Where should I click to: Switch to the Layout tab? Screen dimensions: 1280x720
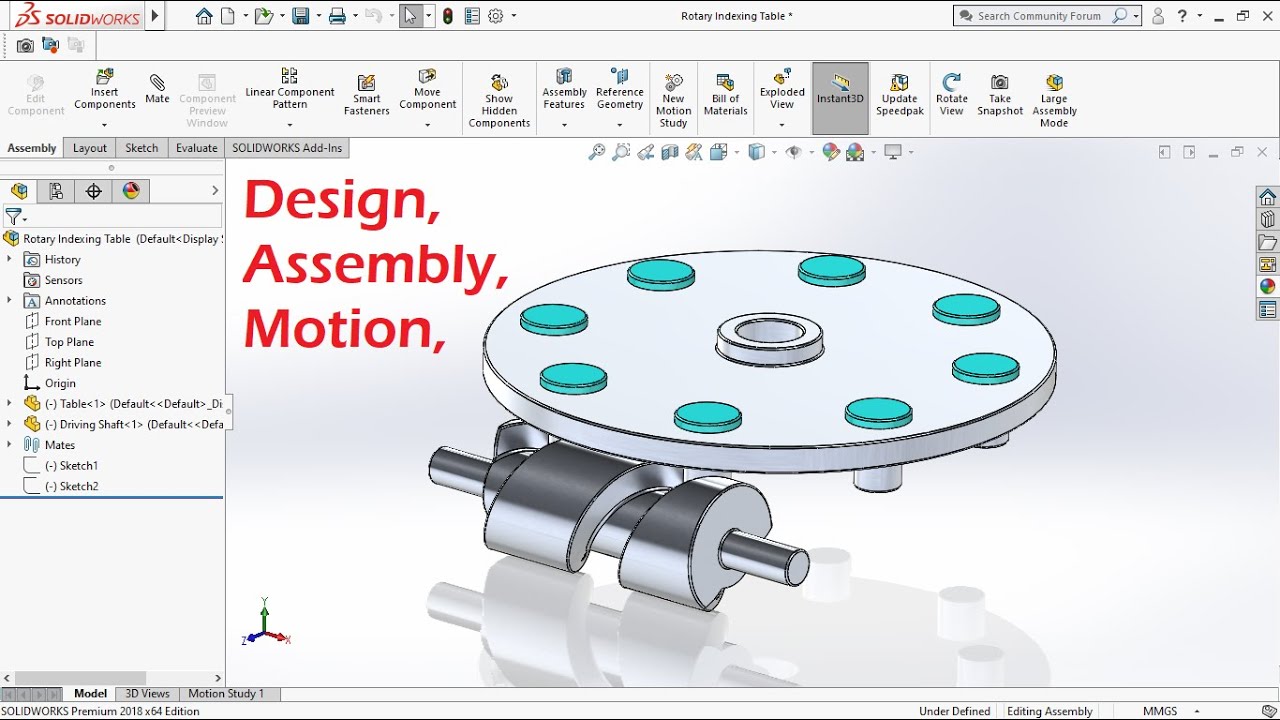(90, 148)
